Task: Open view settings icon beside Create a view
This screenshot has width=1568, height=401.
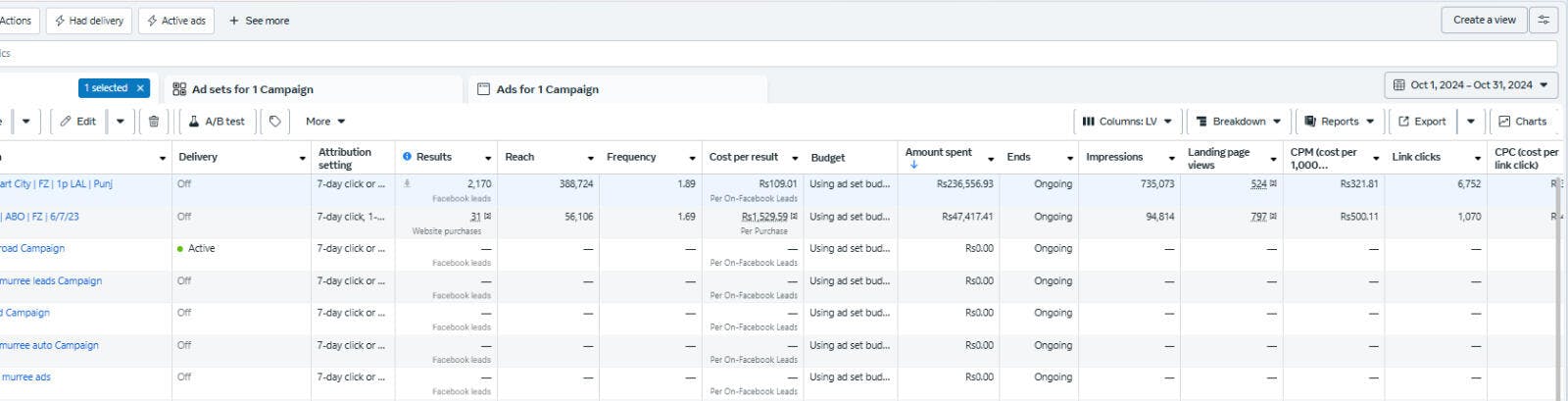Action: [x=1544, y=20]
